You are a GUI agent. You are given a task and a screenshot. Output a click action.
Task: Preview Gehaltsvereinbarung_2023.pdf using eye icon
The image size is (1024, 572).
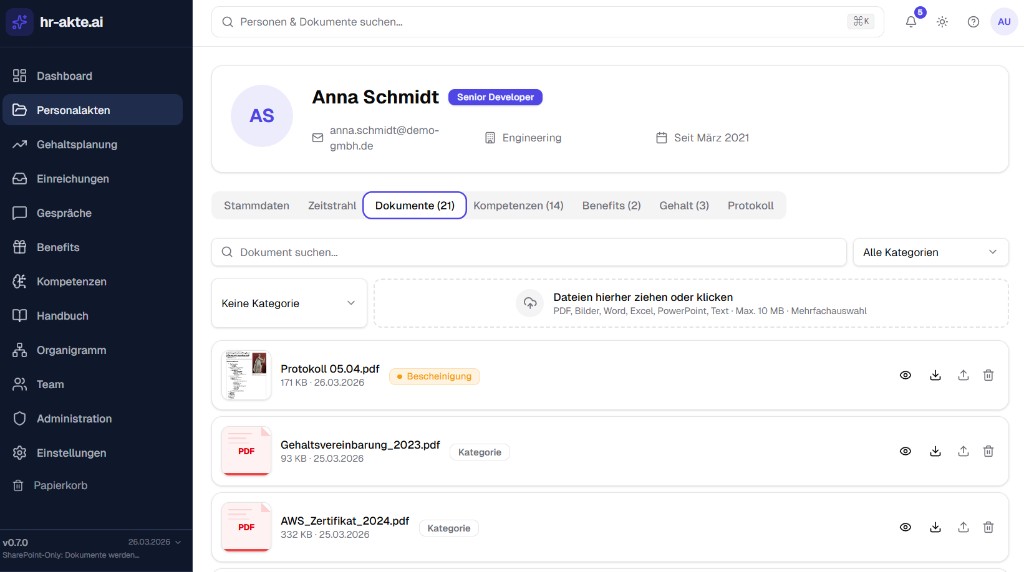coord(905,451)
